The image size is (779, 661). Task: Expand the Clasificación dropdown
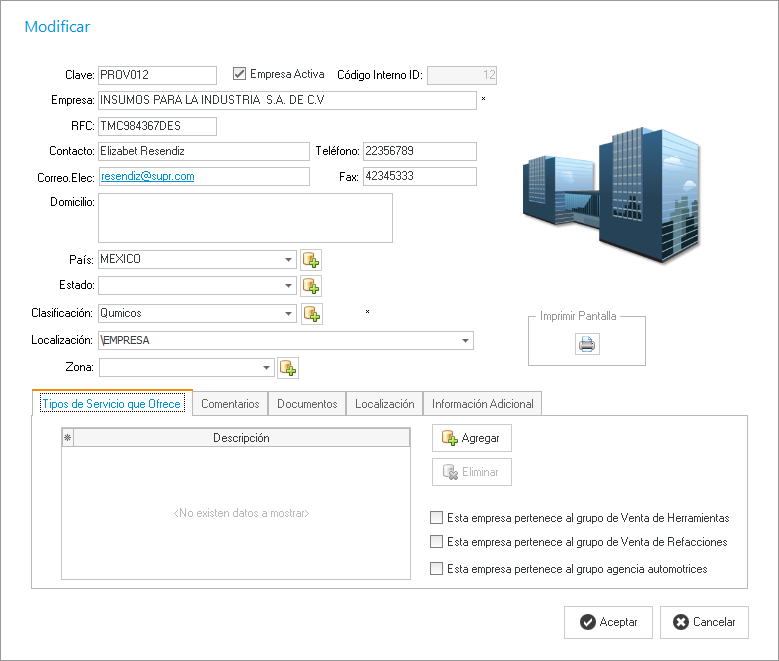tap(288, 314)
